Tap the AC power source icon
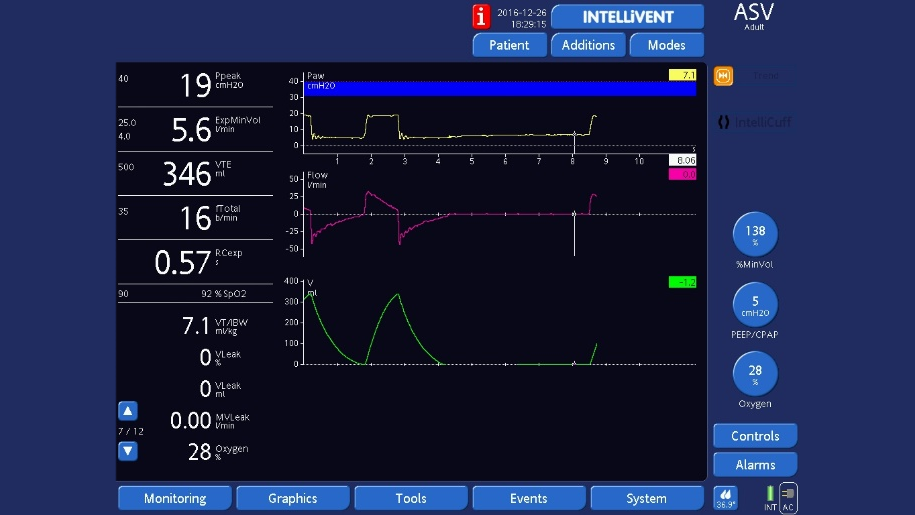Image resolution: width=915 pixels, height=515 pixels. click(788, 496)
